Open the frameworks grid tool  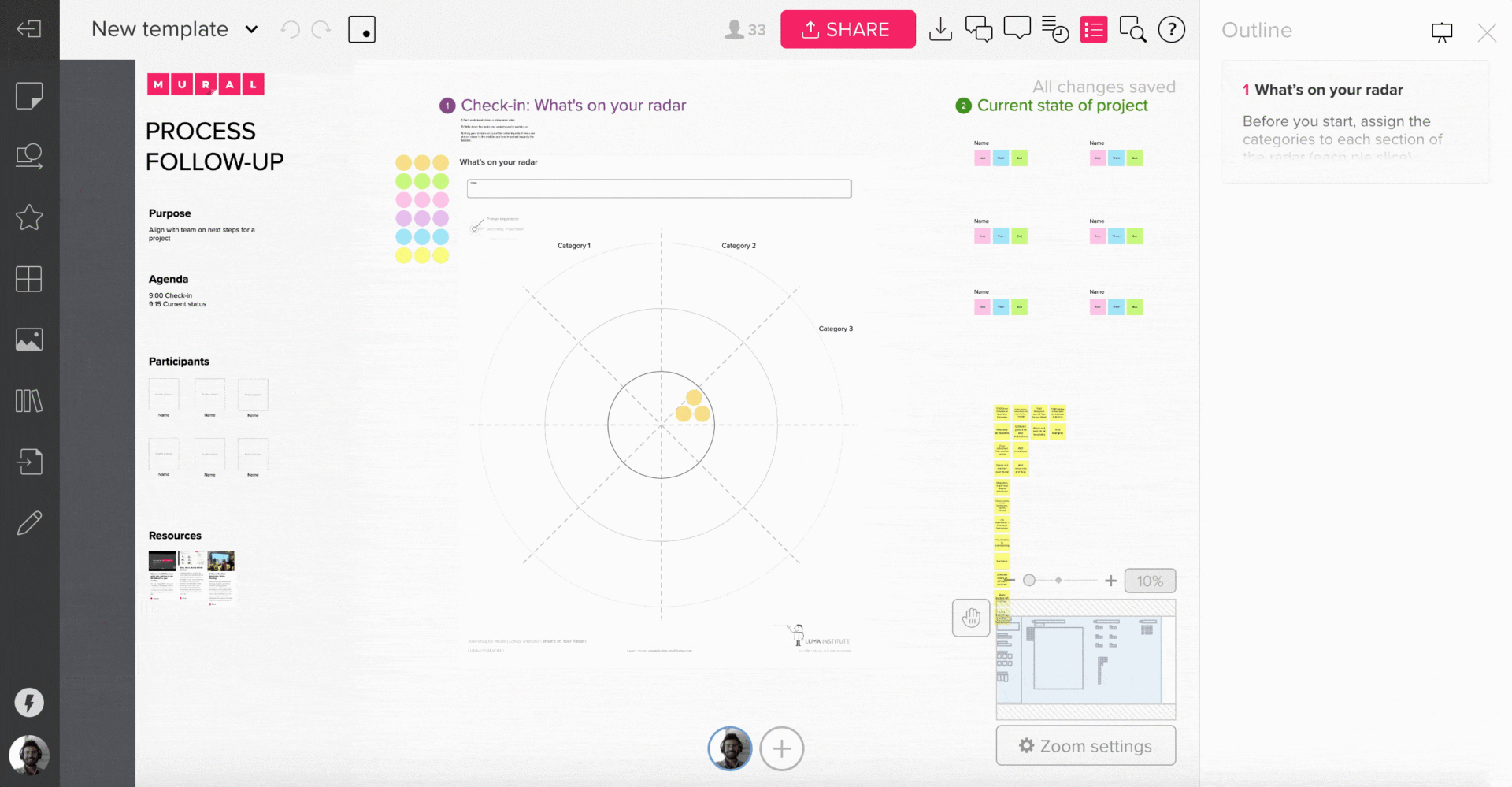click(29, 279)
